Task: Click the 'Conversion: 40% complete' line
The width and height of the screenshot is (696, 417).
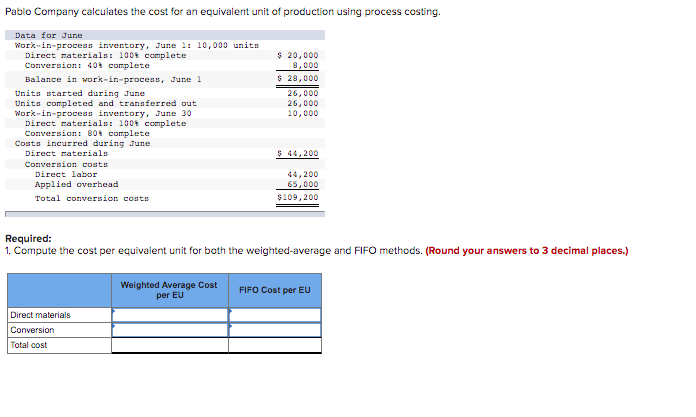Action: coord(87,65)
